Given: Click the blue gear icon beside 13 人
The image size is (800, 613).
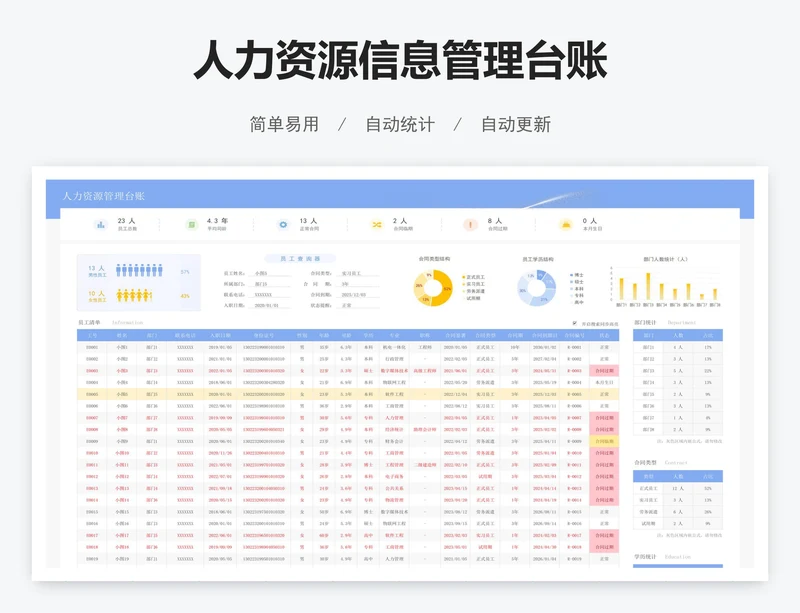Looking at the screenshot, I should point(283,225).
